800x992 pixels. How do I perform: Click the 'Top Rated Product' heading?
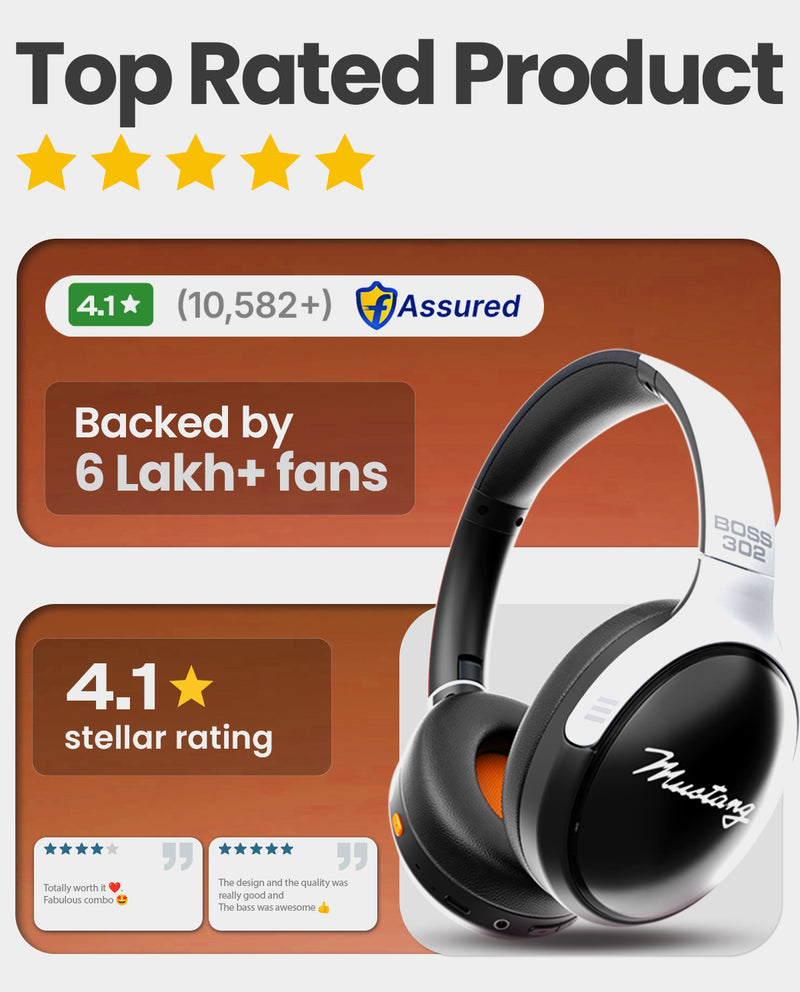tap(400, 77)
